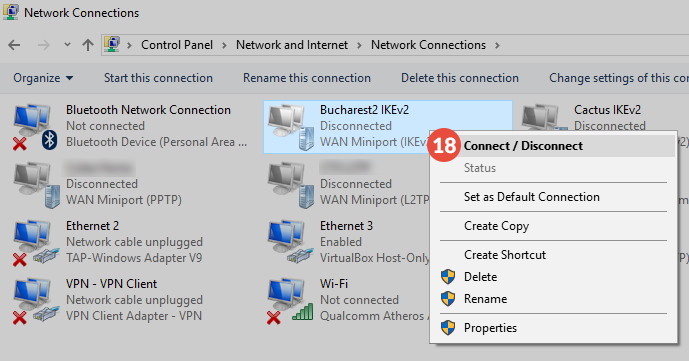Click the Forward navigation arrow
The width and height of the screenshot is (689, 361).
click(x=44, y=45)
